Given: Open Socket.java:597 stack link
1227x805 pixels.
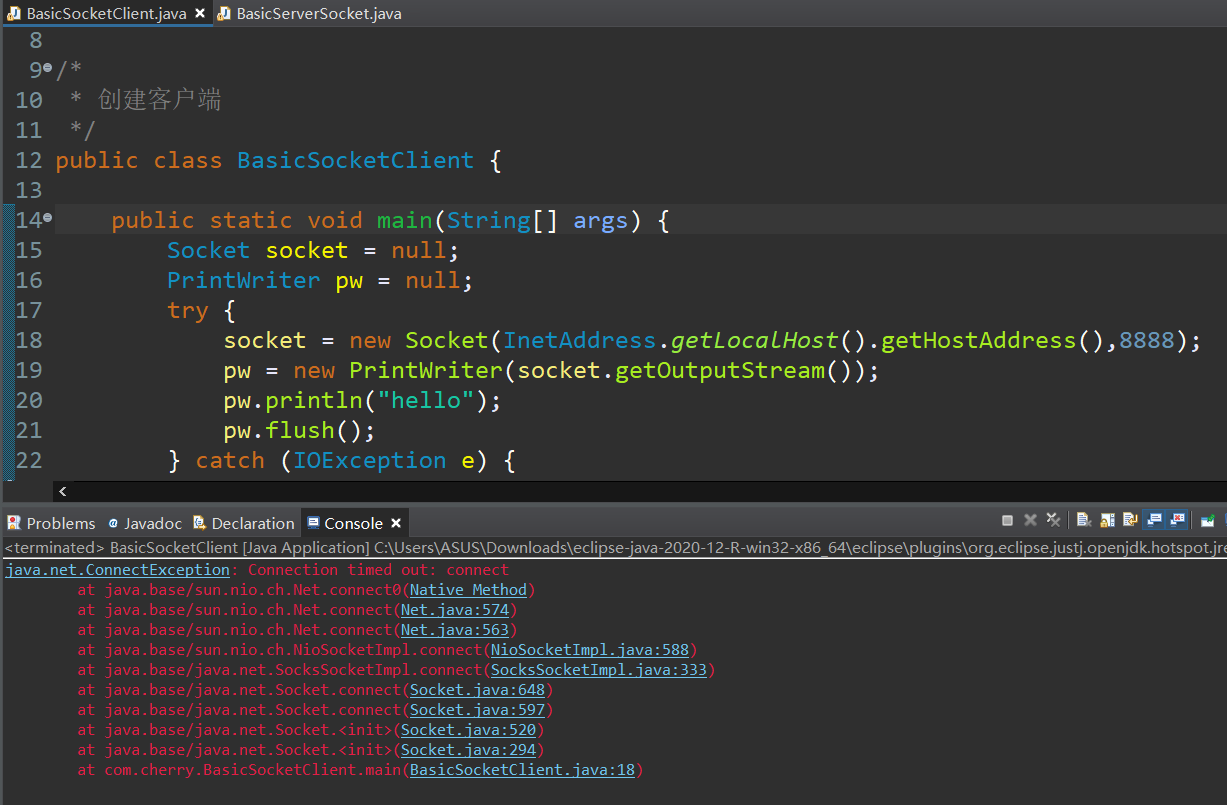Looking at the screenshot, I should 477,710.
